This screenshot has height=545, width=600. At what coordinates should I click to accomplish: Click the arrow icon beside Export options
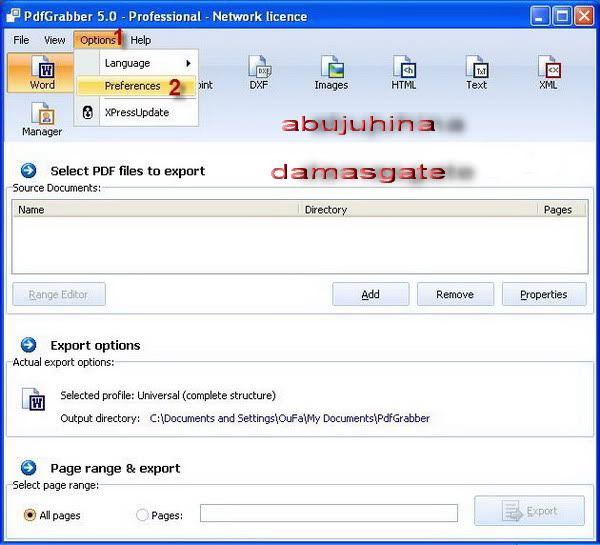[29, 345]
